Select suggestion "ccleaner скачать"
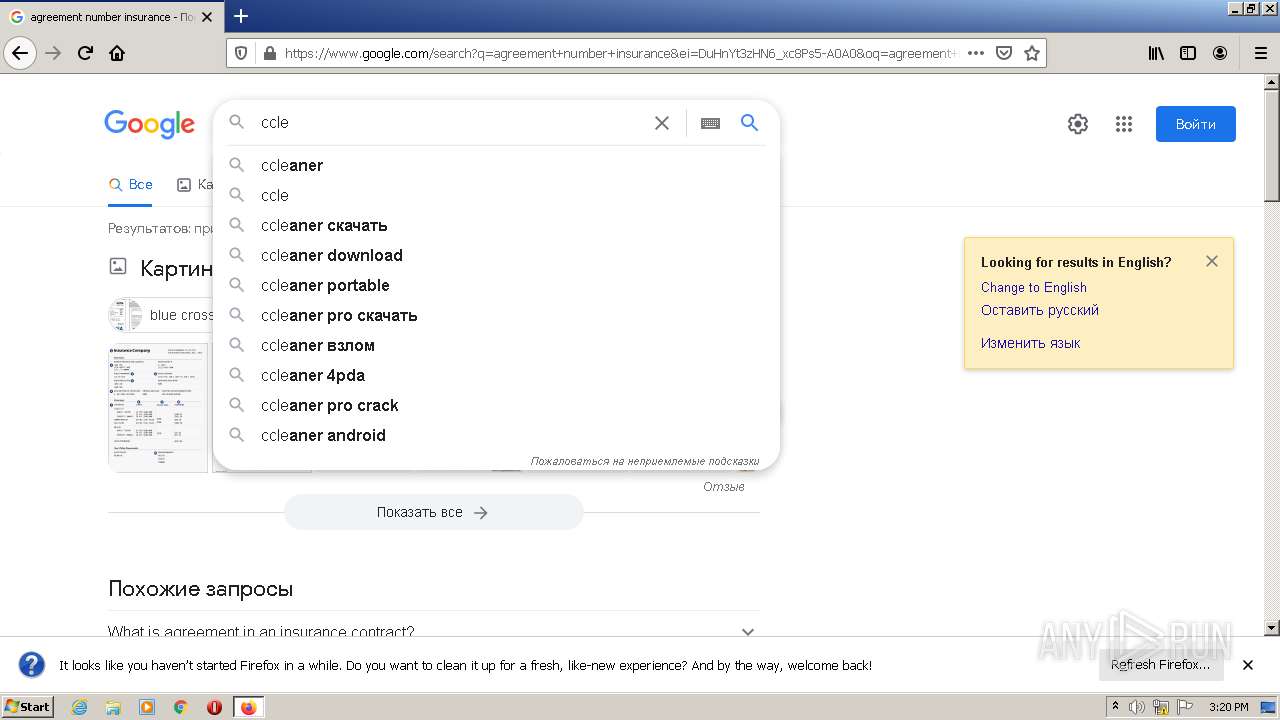The width and height of the screenshot is (1280, 720). point(496,225)
